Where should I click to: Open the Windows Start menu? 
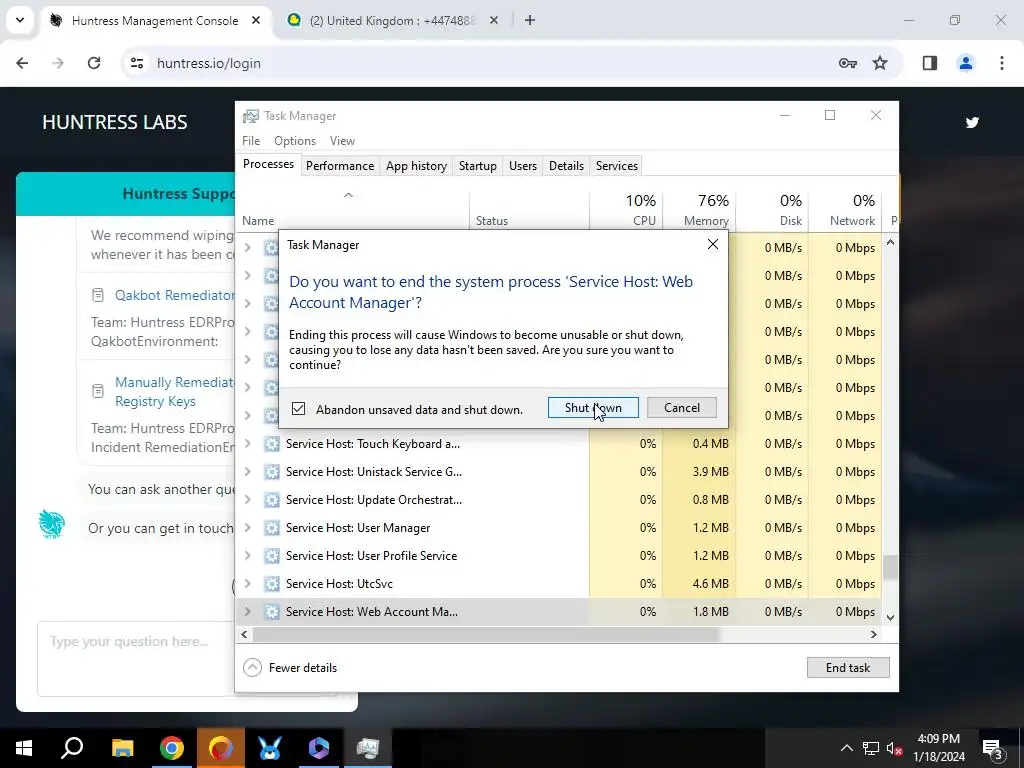(24, 748)
